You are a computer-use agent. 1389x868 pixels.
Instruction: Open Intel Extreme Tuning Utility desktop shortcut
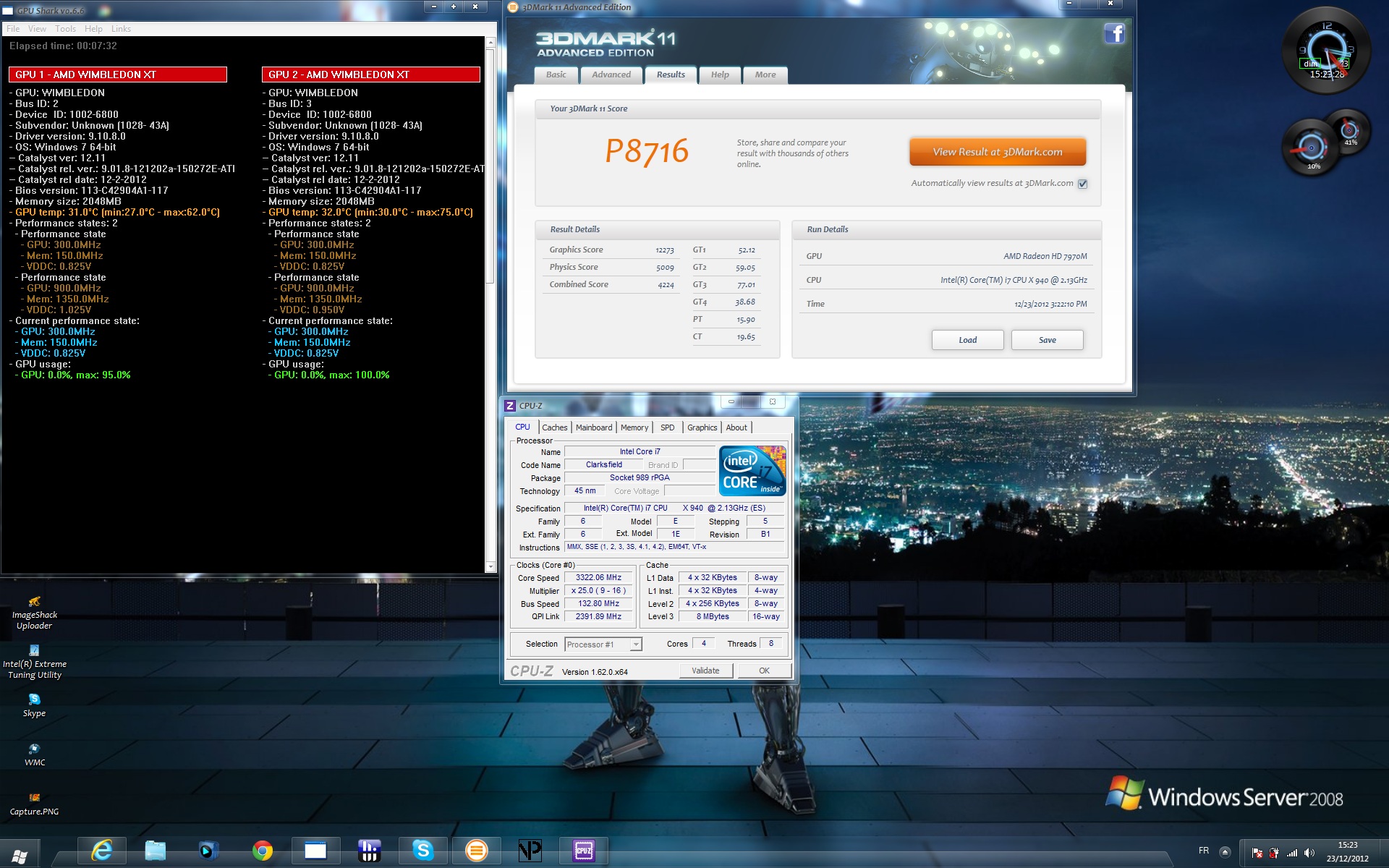coord(34,663)
